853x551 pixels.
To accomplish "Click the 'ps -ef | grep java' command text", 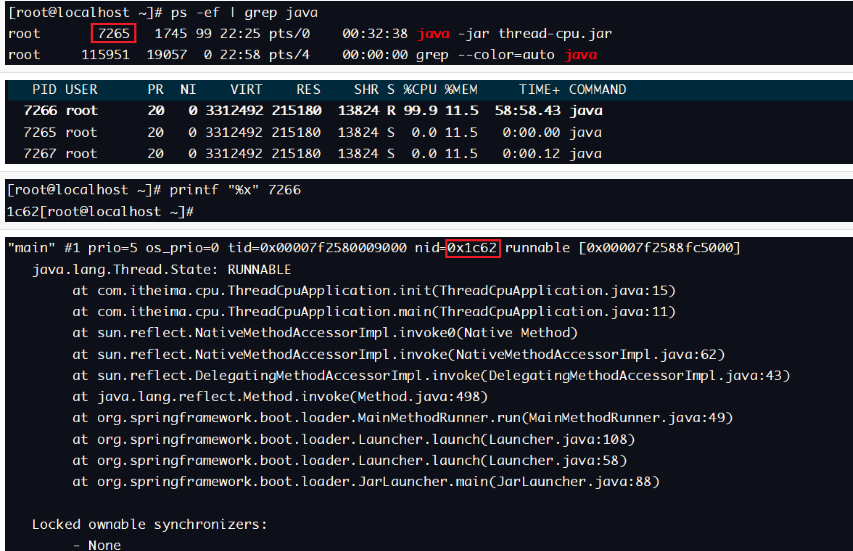I will pos(244,13).
